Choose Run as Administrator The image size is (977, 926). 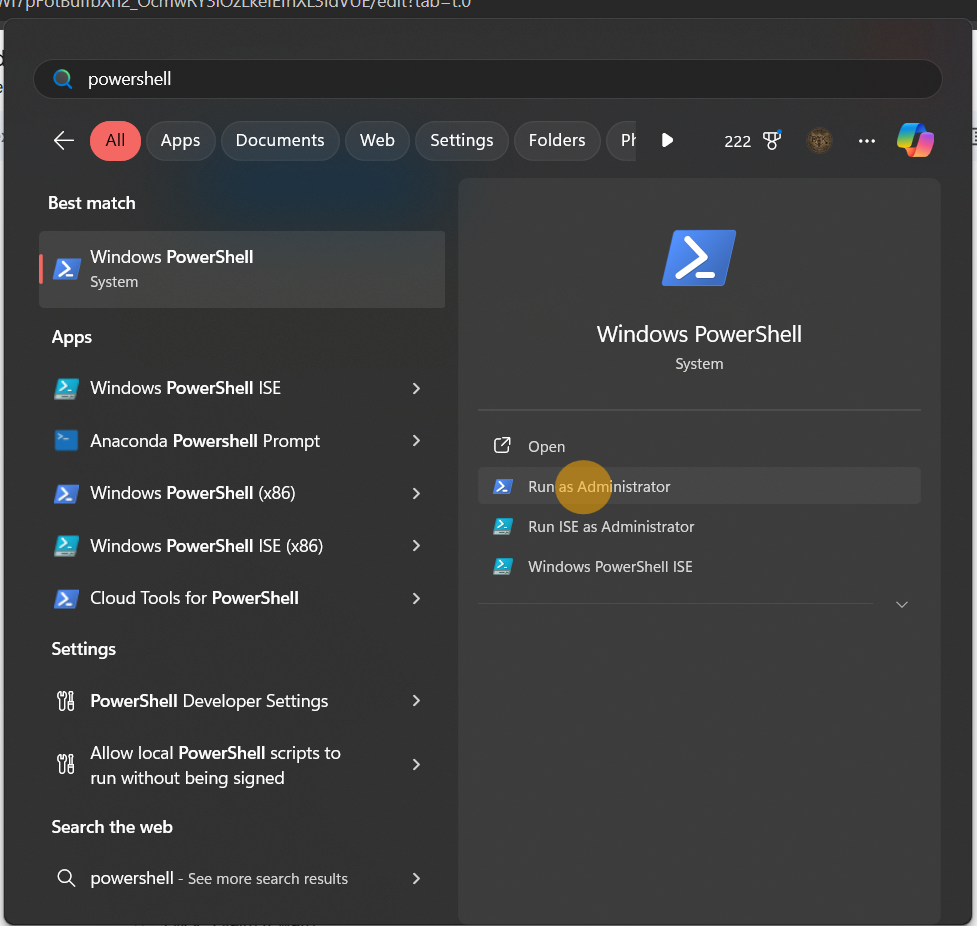click(x=699, y=486)
